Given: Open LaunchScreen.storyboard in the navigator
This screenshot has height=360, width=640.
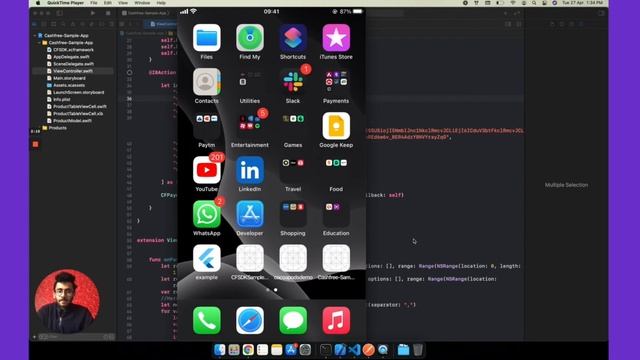Looking at the screenshot, I should (x=78, y=92).
